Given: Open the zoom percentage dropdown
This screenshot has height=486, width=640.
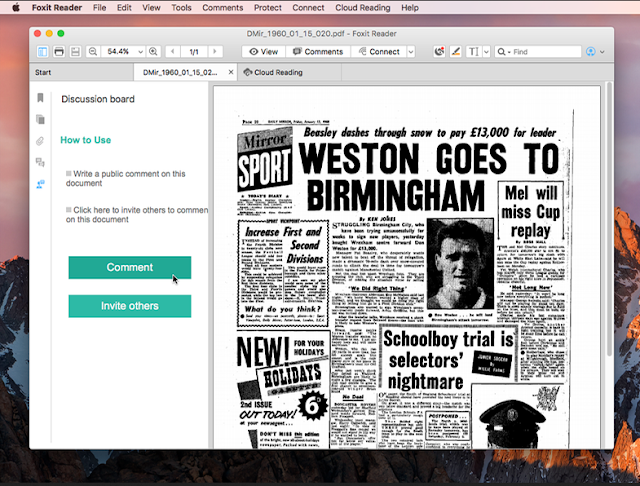Looking at the screenshot, I should pyautogui.click(x=140, y=52).
